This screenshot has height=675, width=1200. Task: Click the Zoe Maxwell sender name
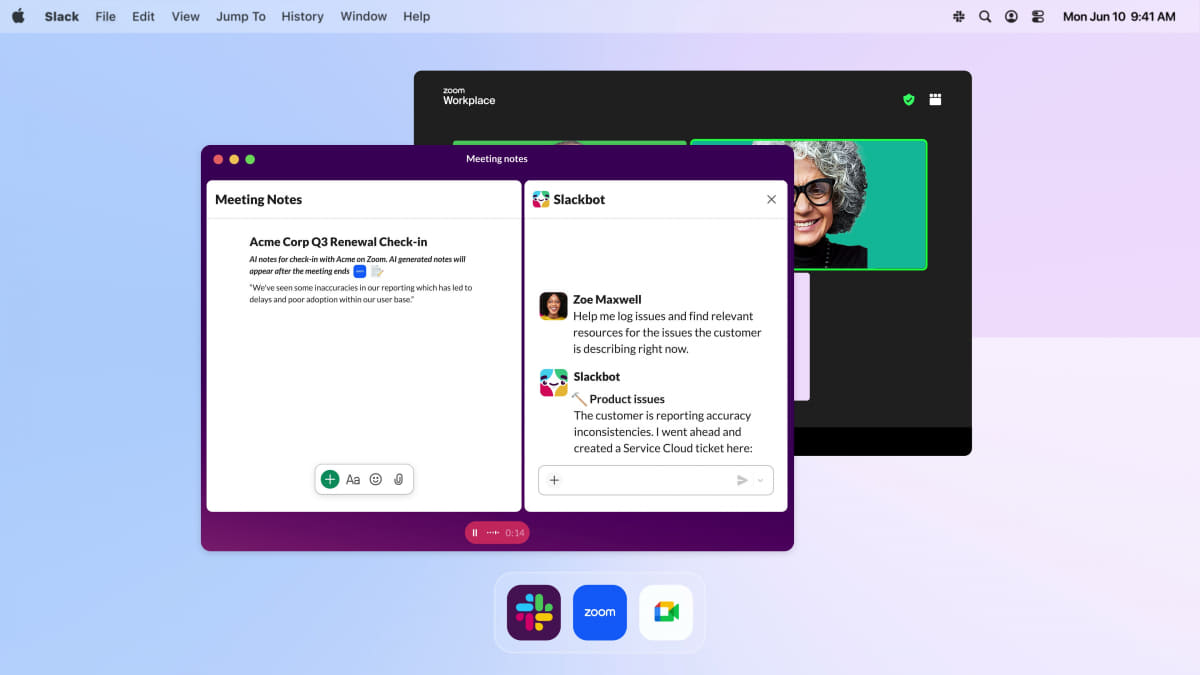tap(607, 299)
